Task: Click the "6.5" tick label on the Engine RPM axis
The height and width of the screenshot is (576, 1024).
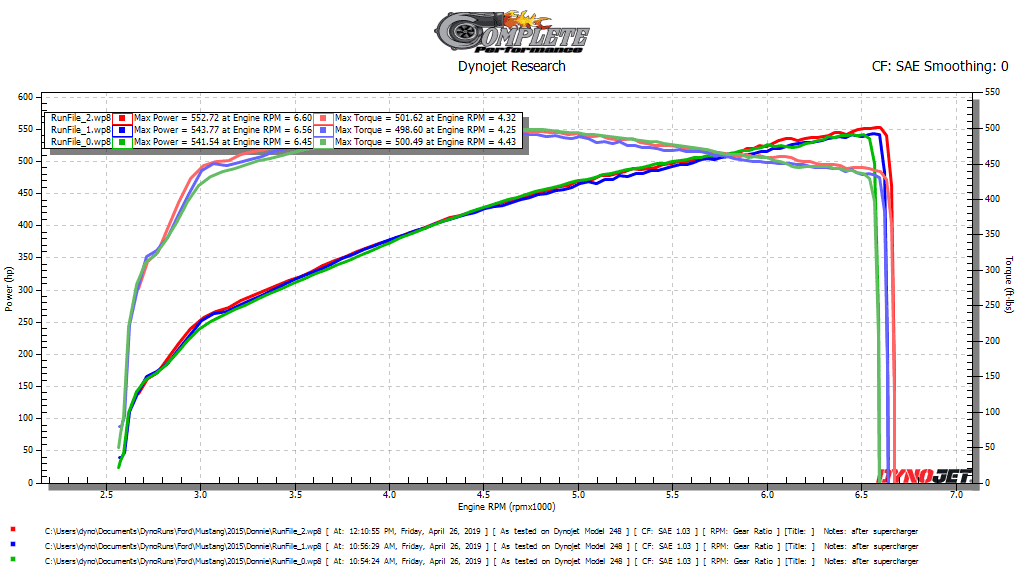Action: (861, 494)
